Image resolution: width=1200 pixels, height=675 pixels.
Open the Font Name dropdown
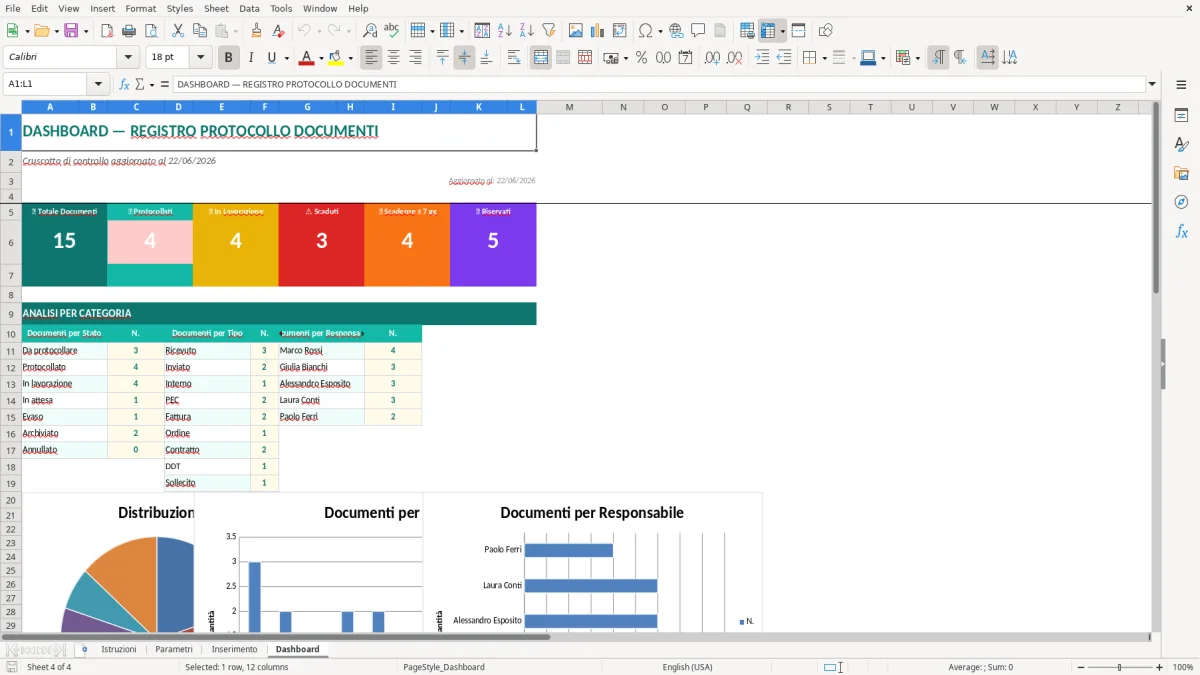[127, 58]
